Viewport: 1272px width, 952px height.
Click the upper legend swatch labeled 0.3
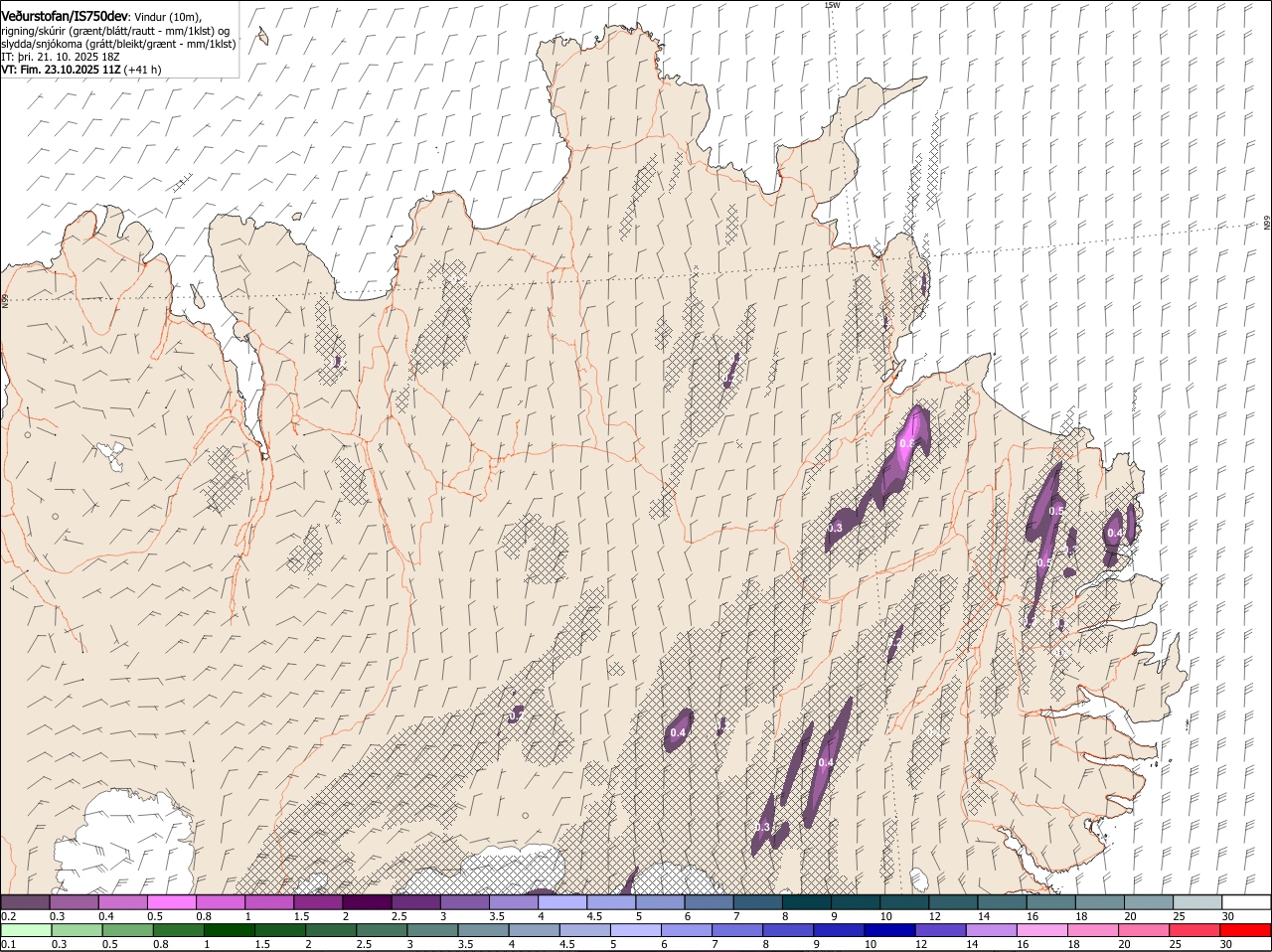(75, 902)
